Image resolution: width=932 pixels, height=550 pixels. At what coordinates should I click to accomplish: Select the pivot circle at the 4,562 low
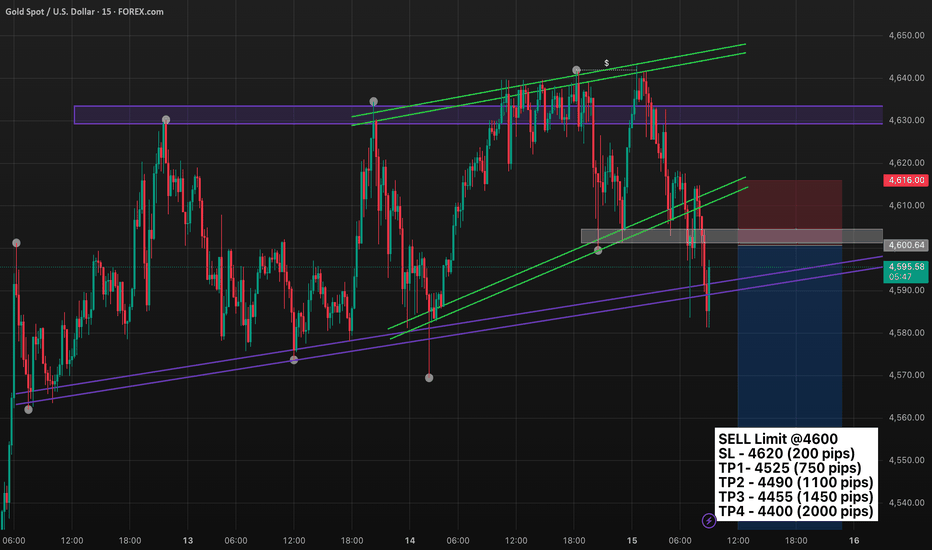coord(28,409)
